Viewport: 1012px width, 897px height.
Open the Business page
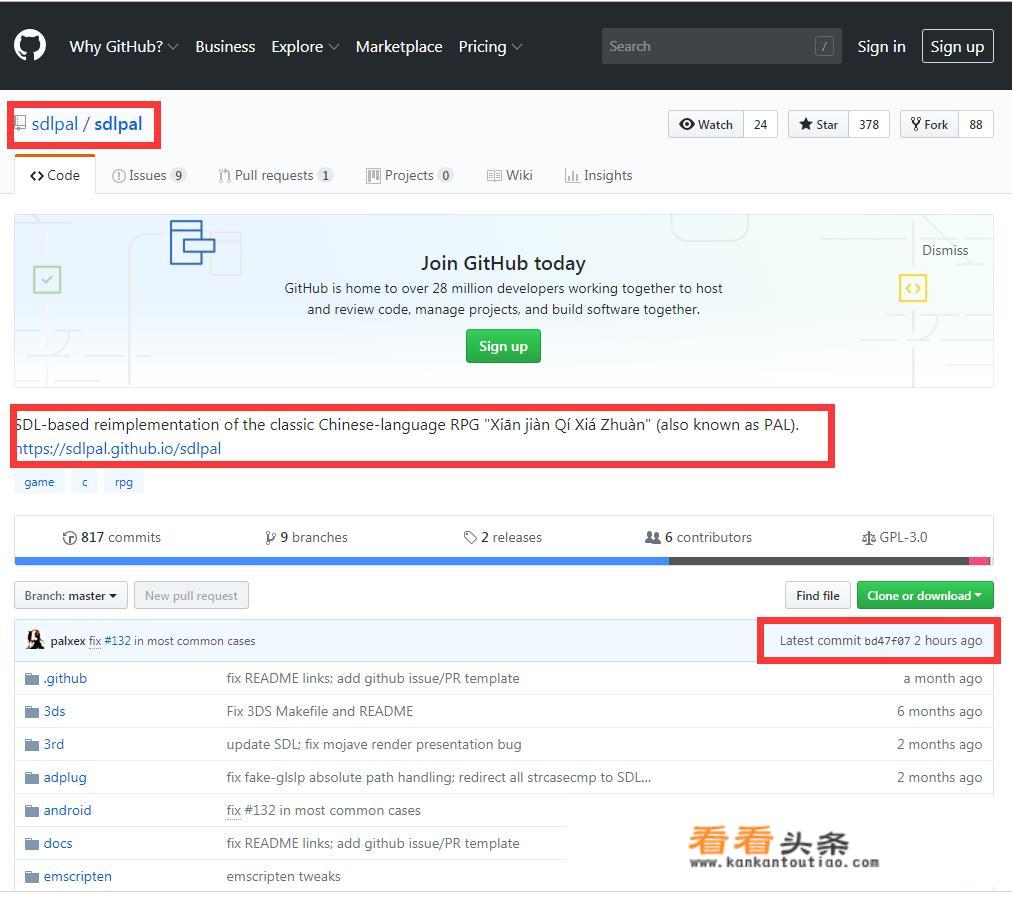[x=225, y=46]
